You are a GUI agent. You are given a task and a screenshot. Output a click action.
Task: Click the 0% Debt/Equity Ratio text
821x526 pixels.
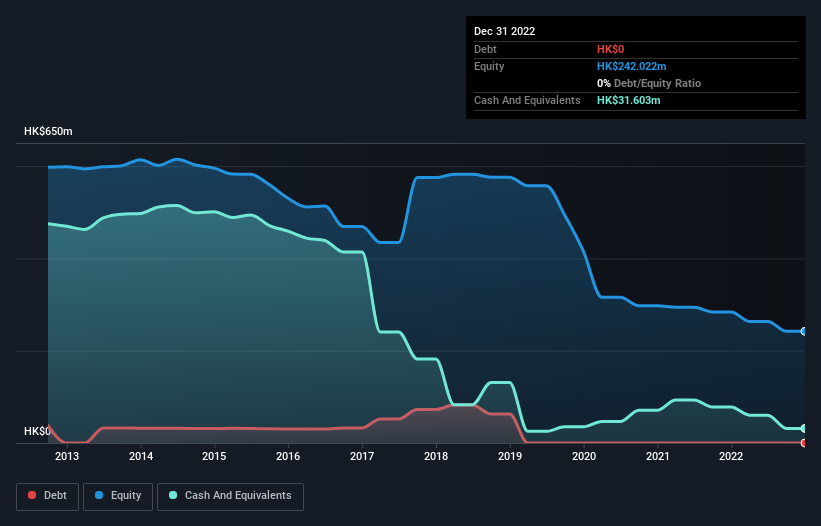click(x=649, y=83)
